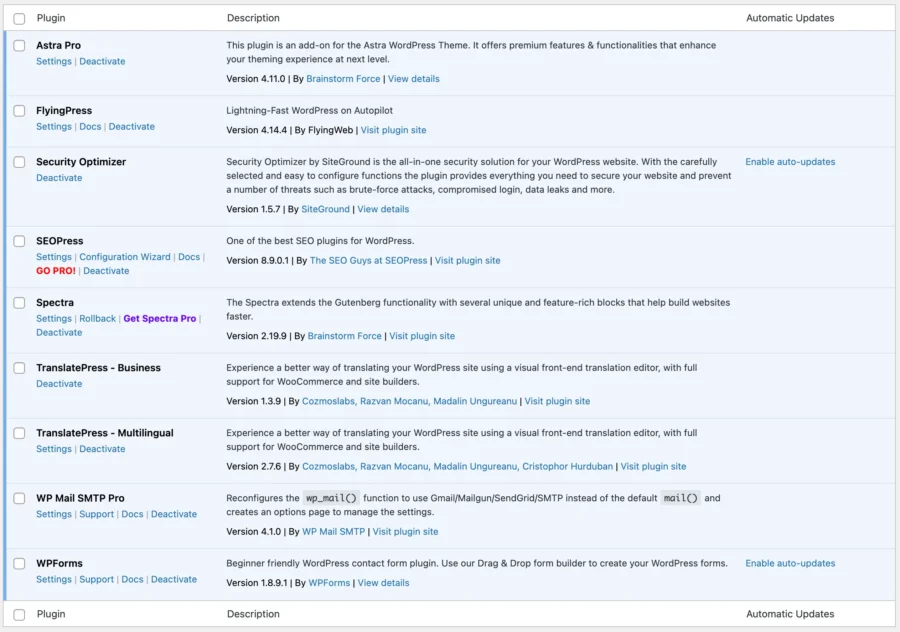This screenshot has height=632, width=900.
Task: Enable auto-updates for Security Optimizer
Action: pos(790,162)
